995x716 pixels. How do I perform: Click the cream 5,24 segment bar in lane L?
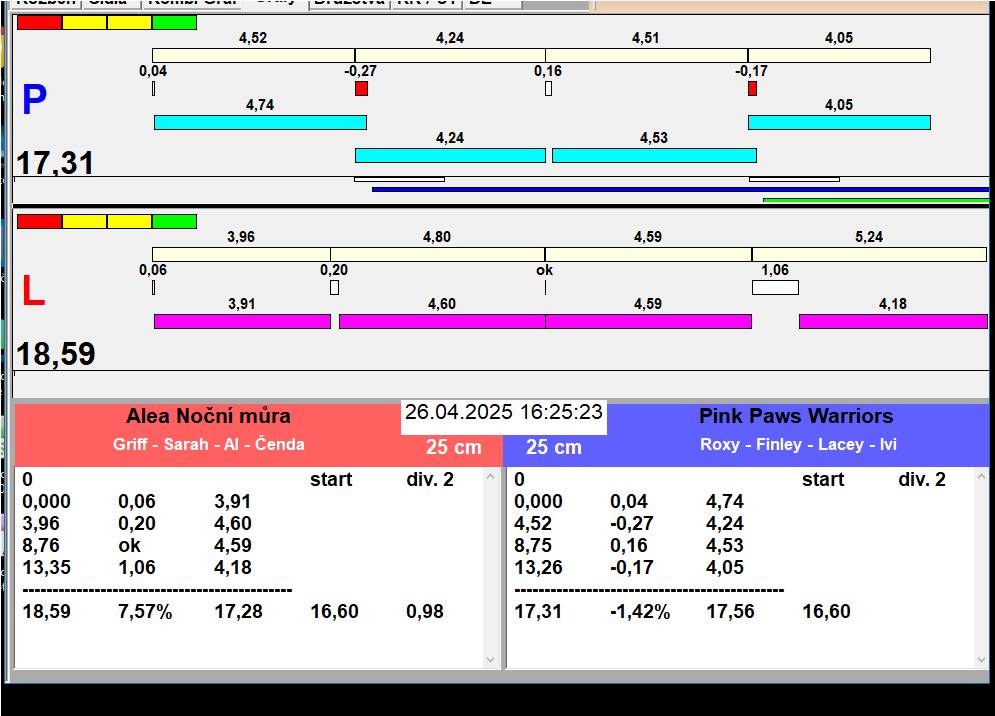(x=869, y=255)
